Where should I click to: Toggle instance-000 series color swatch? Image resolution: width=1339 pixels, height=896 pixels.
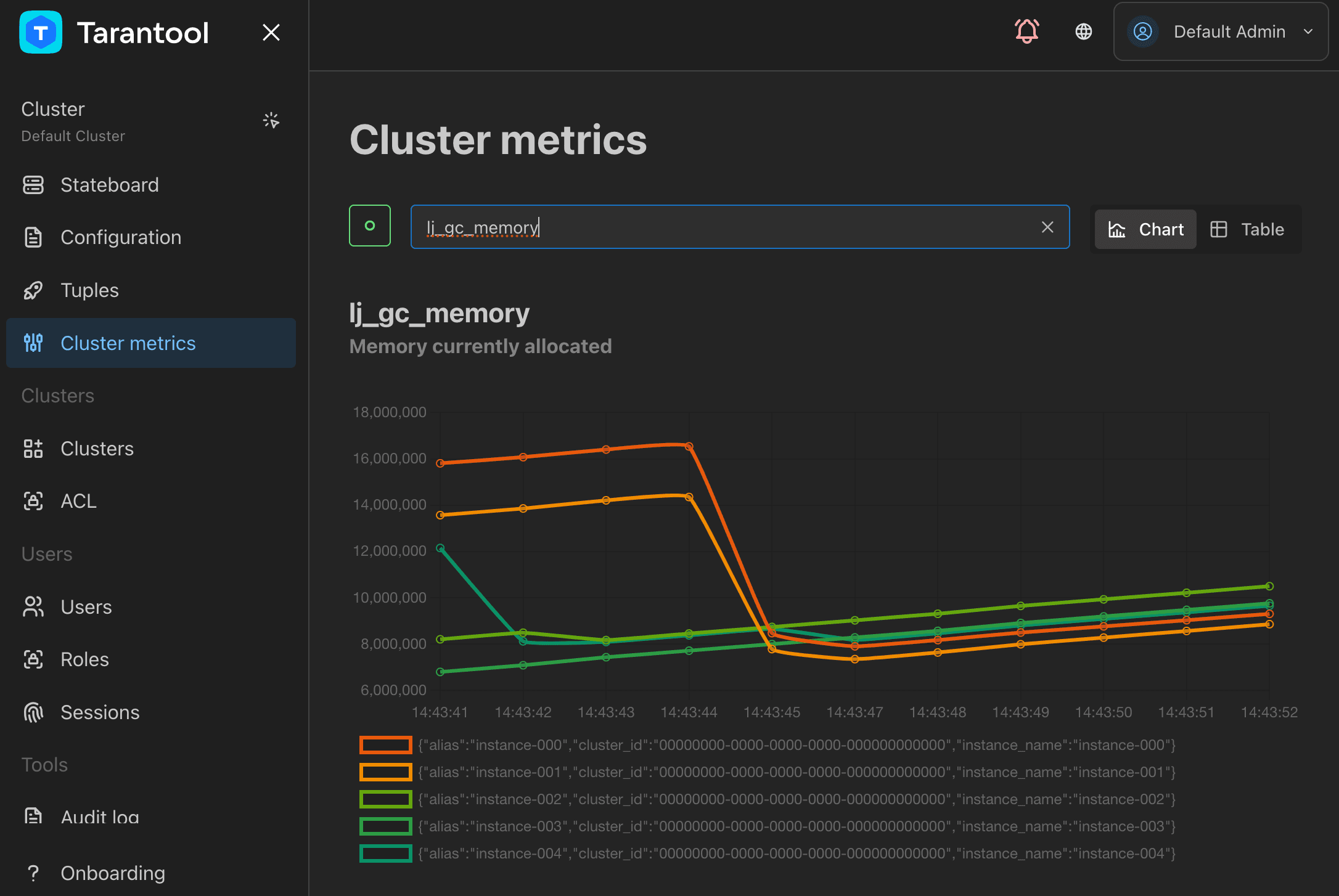click(x=386, y=745)
